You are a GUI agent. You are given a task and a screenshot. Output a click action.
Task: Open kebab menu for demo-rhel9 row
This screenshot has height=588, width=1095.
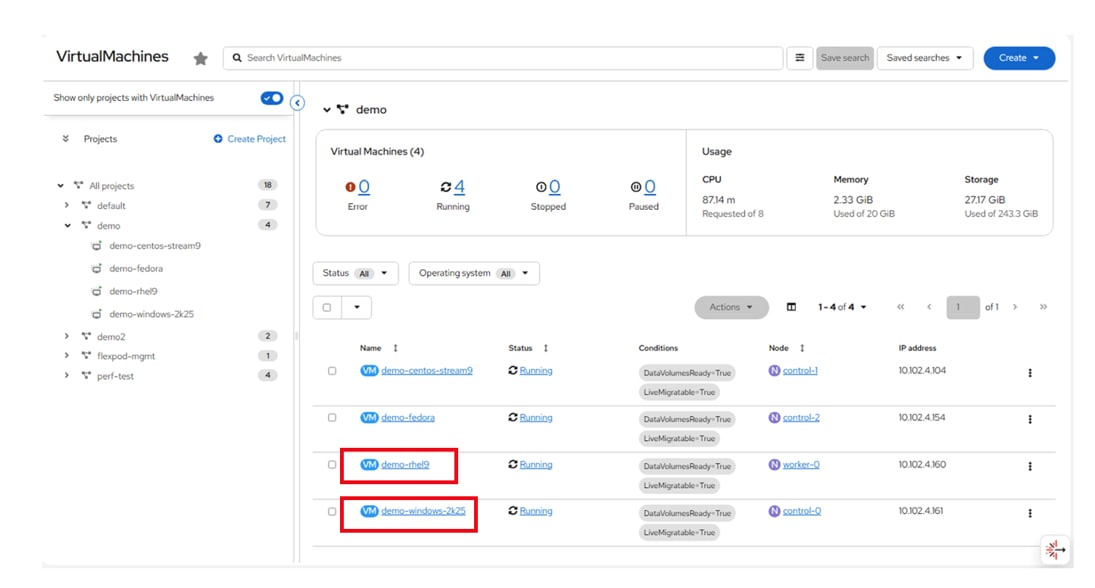1029,466
